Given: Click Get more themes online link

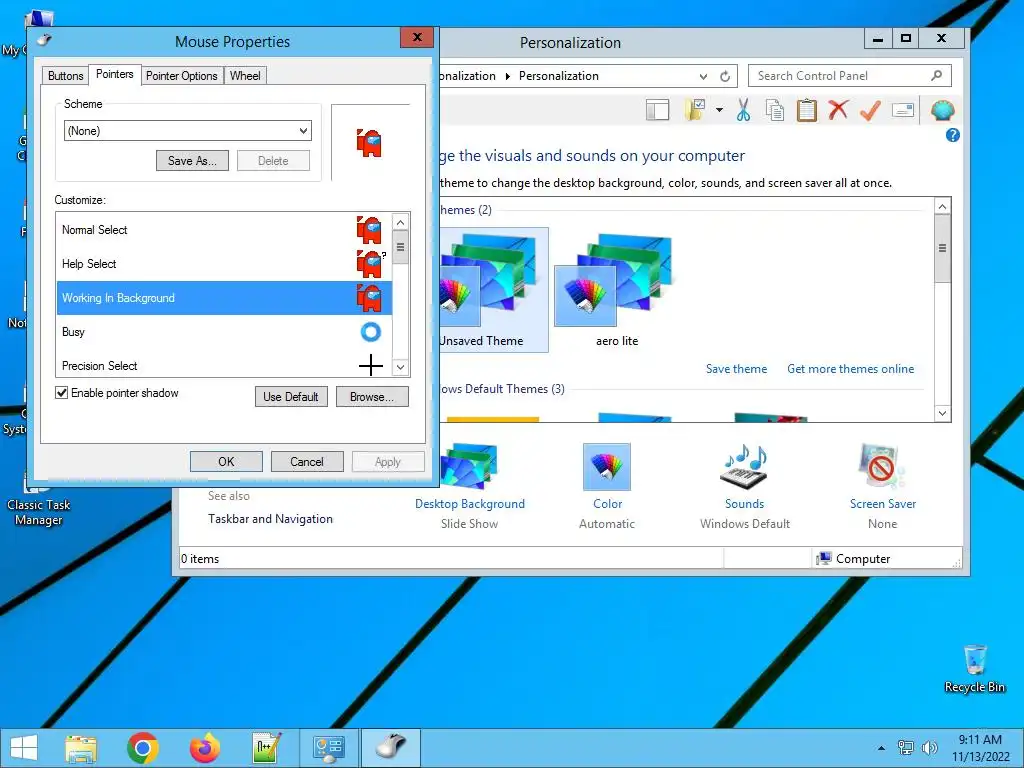Looking at the screenshot, I should (850, 369).
